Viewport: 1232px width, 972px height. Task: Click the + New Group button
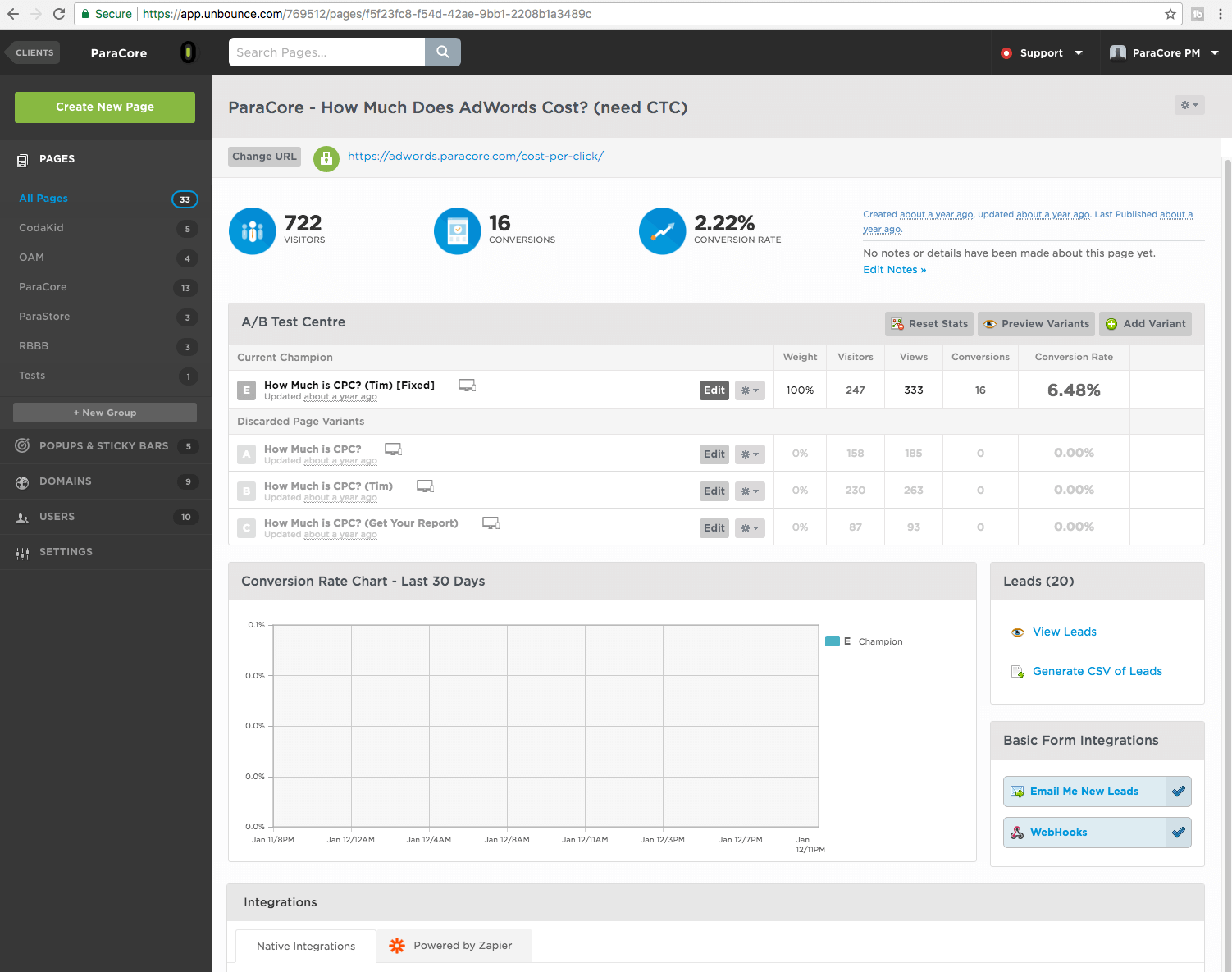tap(105, 413)
